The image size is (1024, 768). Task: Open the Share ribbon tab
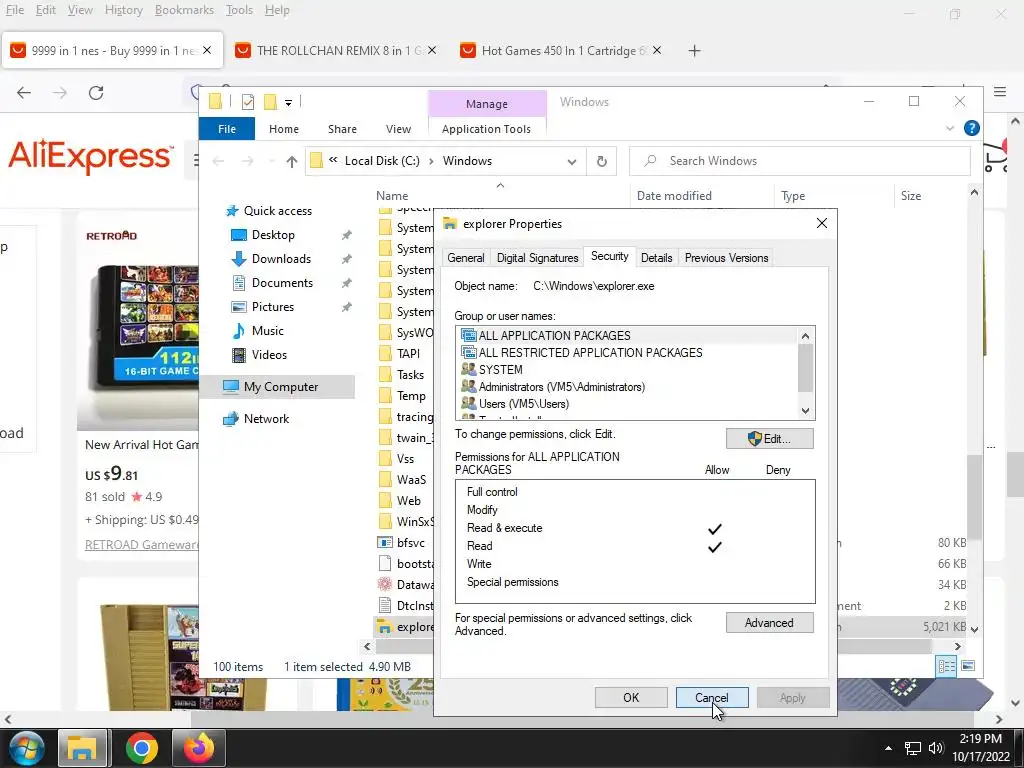(342, 129)
